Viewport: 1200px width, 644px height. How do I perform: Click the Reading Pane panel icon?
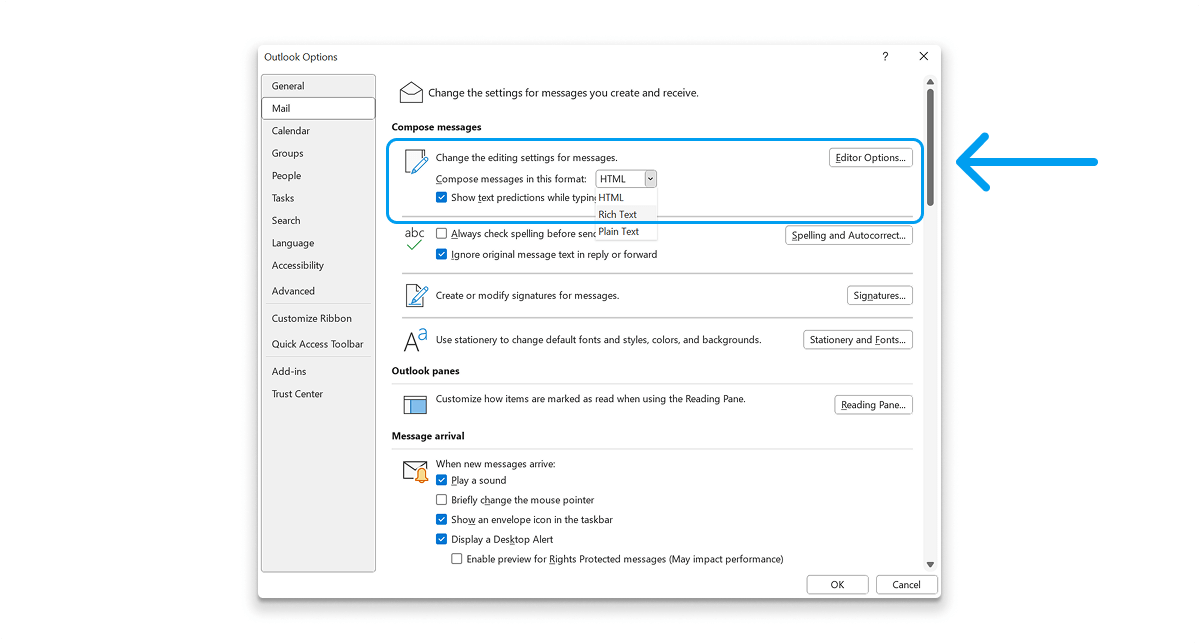point(414,404)
